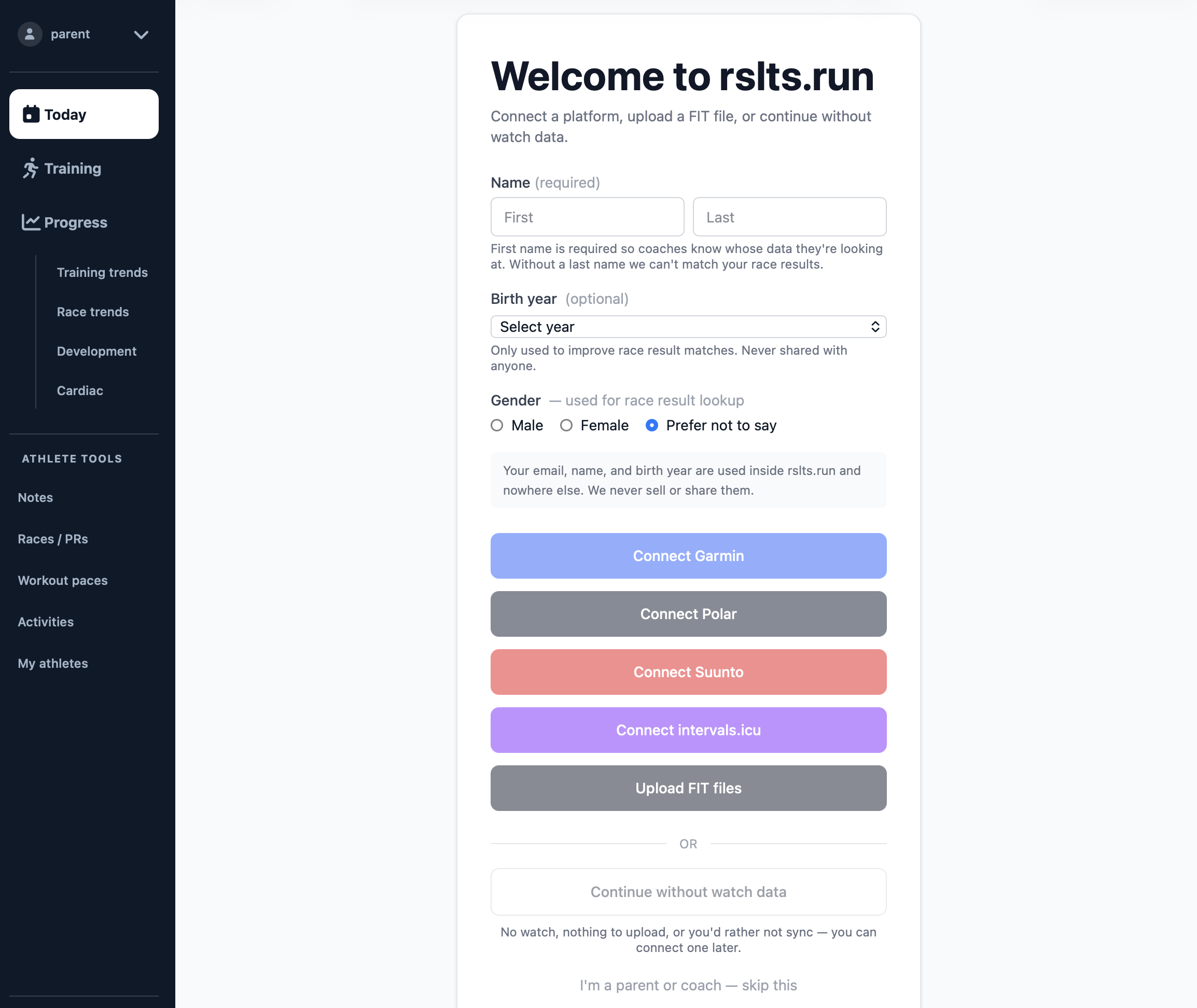Open Workout paces page
Screen dimensions: 1197x1008
(63, 581)
